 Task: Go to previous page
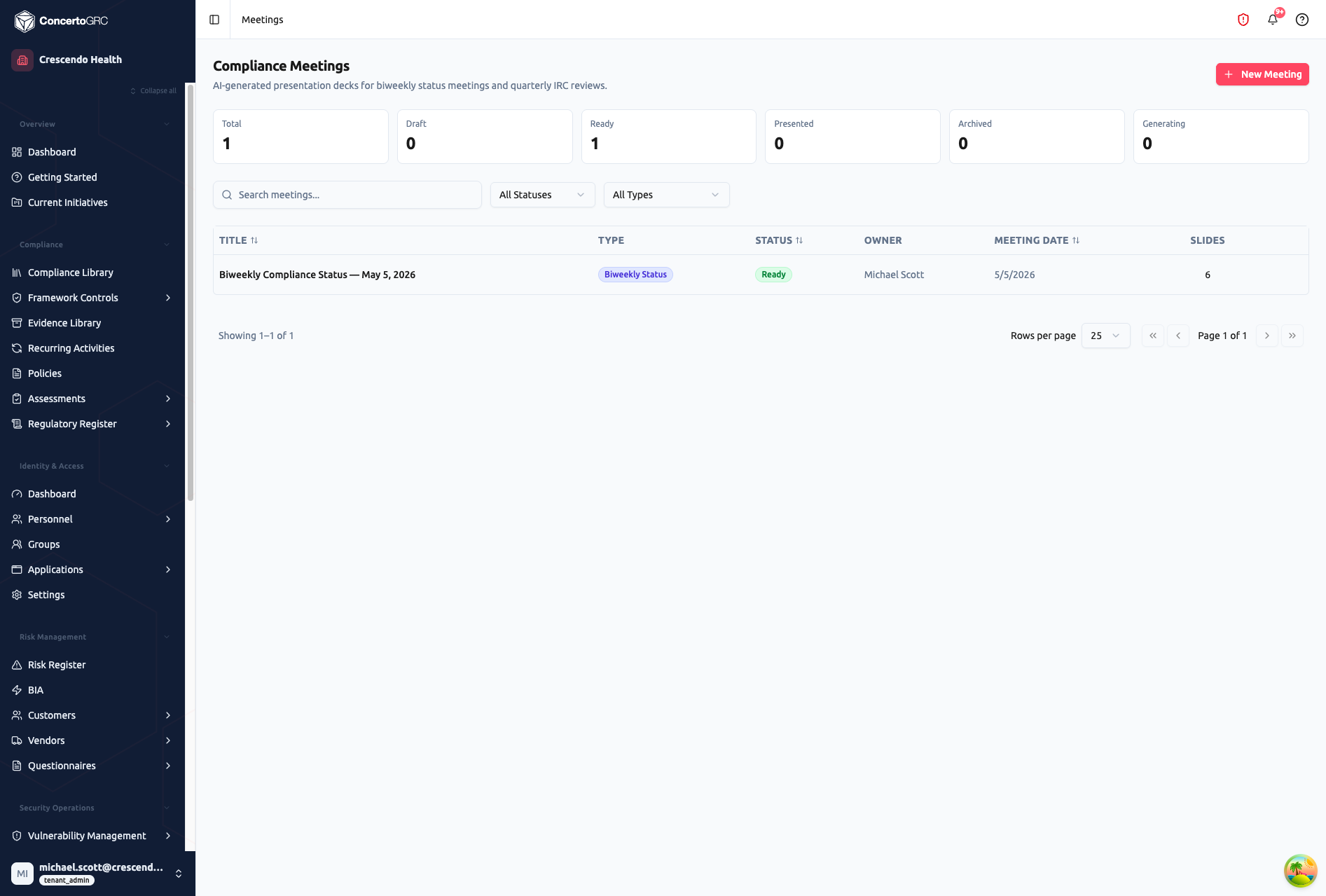point(1178,336)
